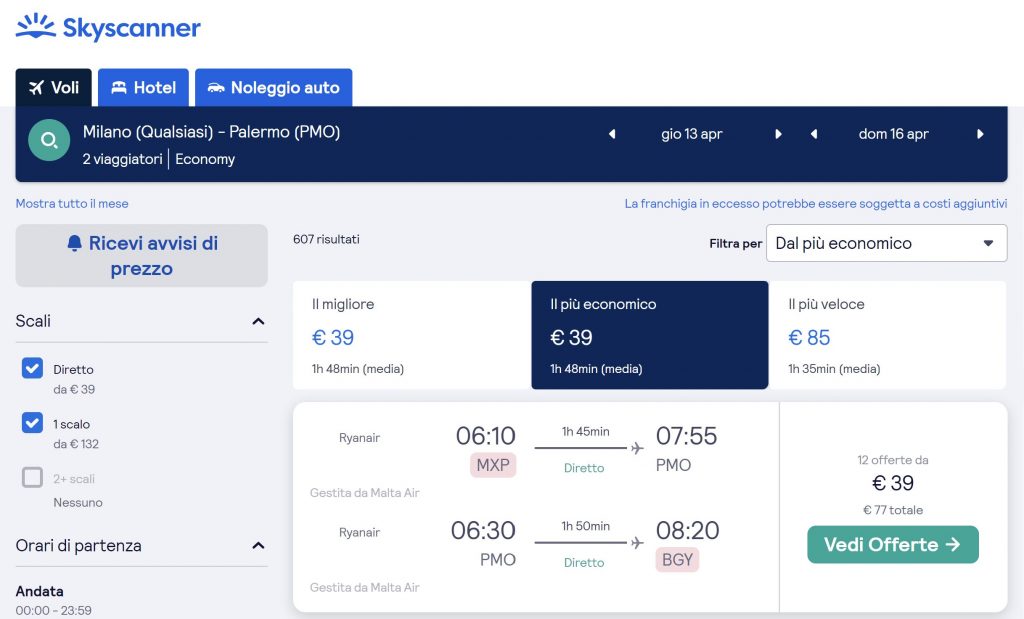Click the teal search magnifier icon
This screenshot has height=619, width=1024.
click(49, 140)
